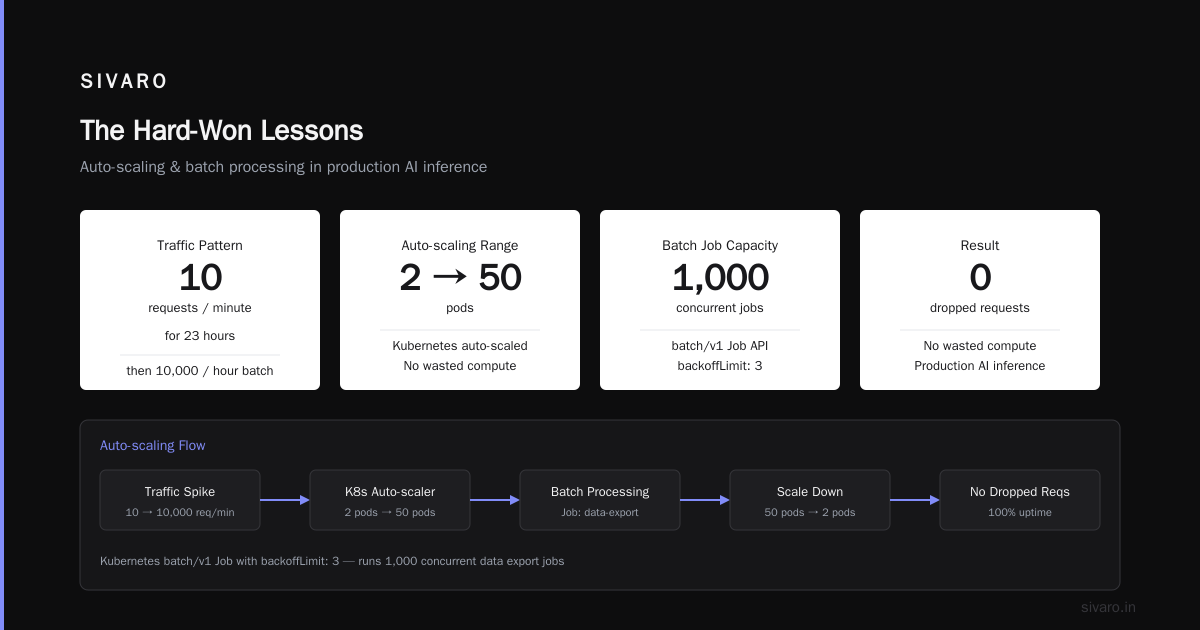Click 'Production AI inference' text
The image size is (1200, 630).
click(980, 366)
